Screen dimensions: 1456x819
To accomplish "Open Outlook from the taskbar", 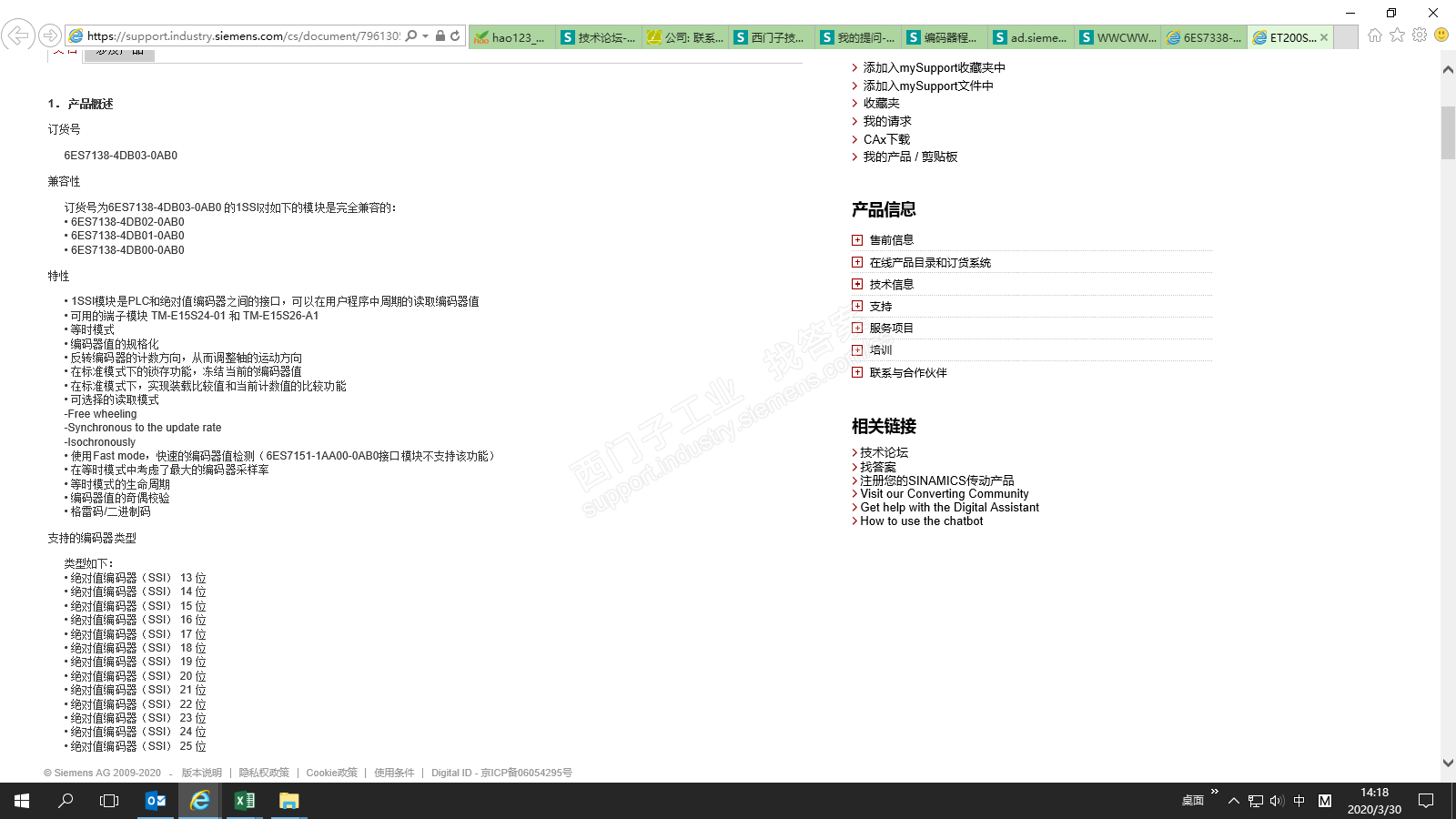I will click(156, 801).
